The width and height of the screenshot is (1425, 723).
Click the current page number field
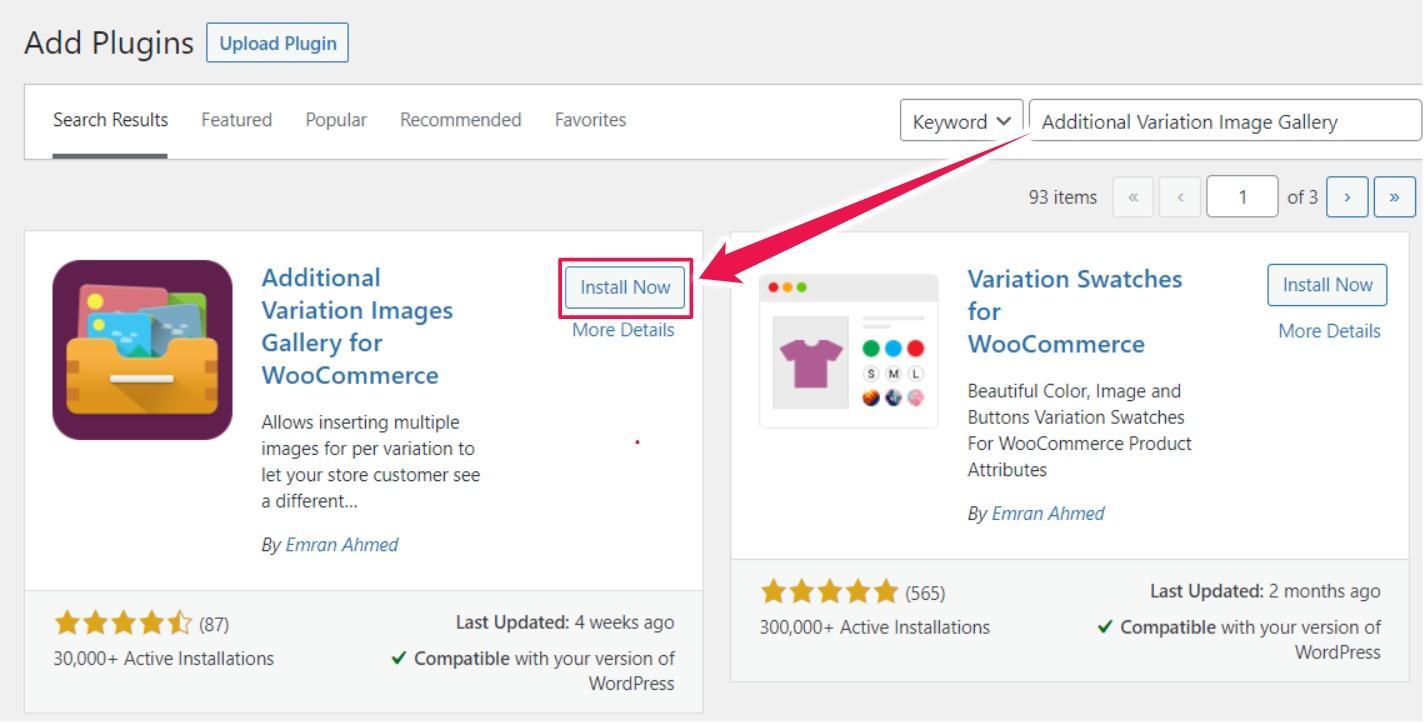(1242, 197)
